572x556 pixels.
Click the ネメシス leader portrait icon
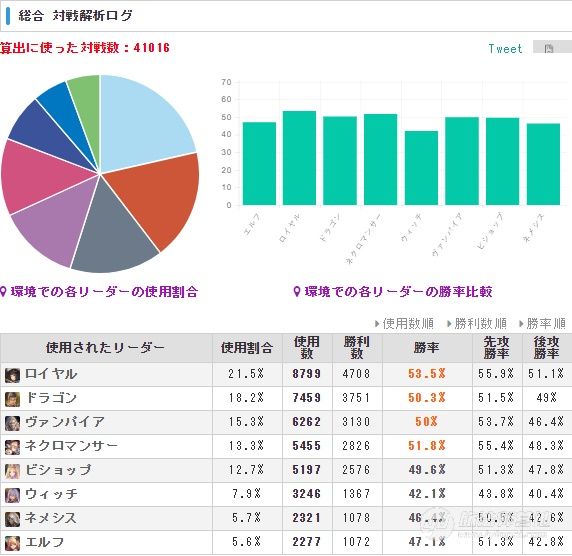coord(12,519)
